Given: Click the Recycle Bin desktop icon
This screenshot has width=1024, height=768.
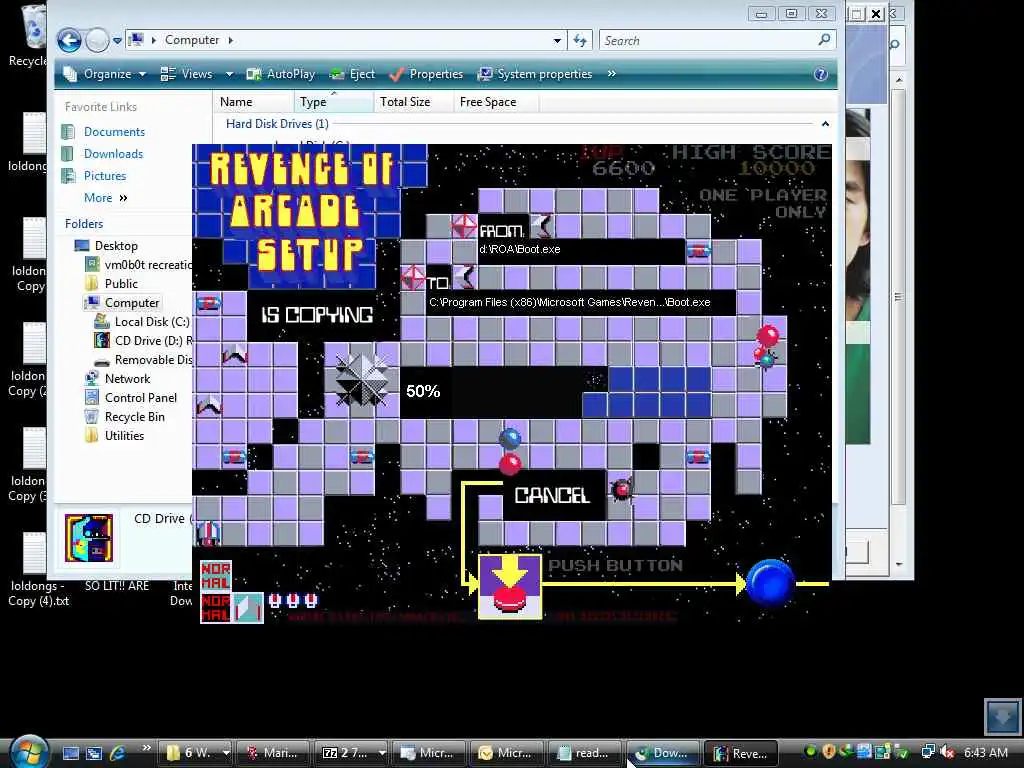Looking at the screenshot, I should point(27,34).
